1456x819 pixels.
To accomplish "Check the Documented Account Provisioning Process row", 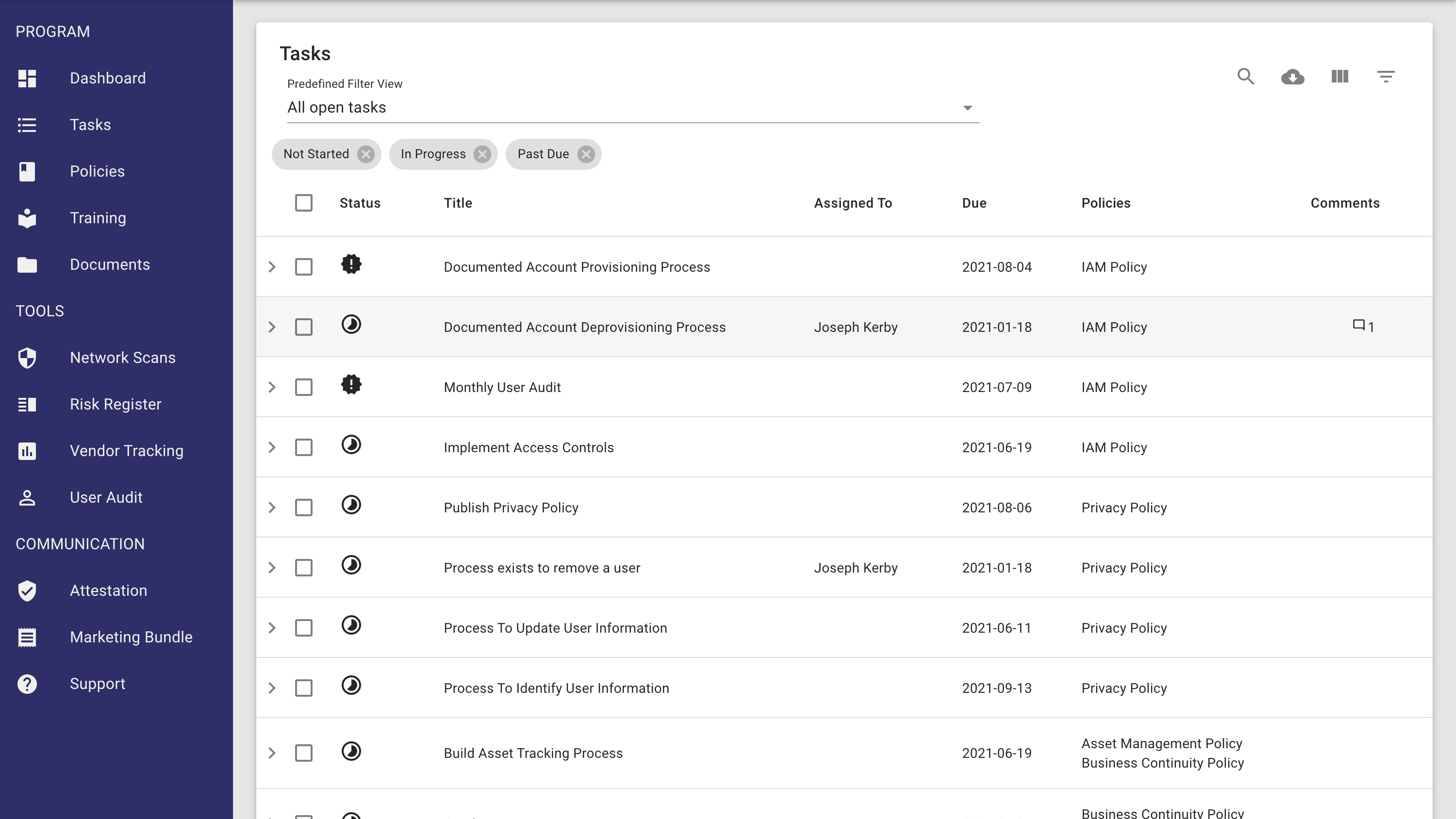I will [303, 267].
